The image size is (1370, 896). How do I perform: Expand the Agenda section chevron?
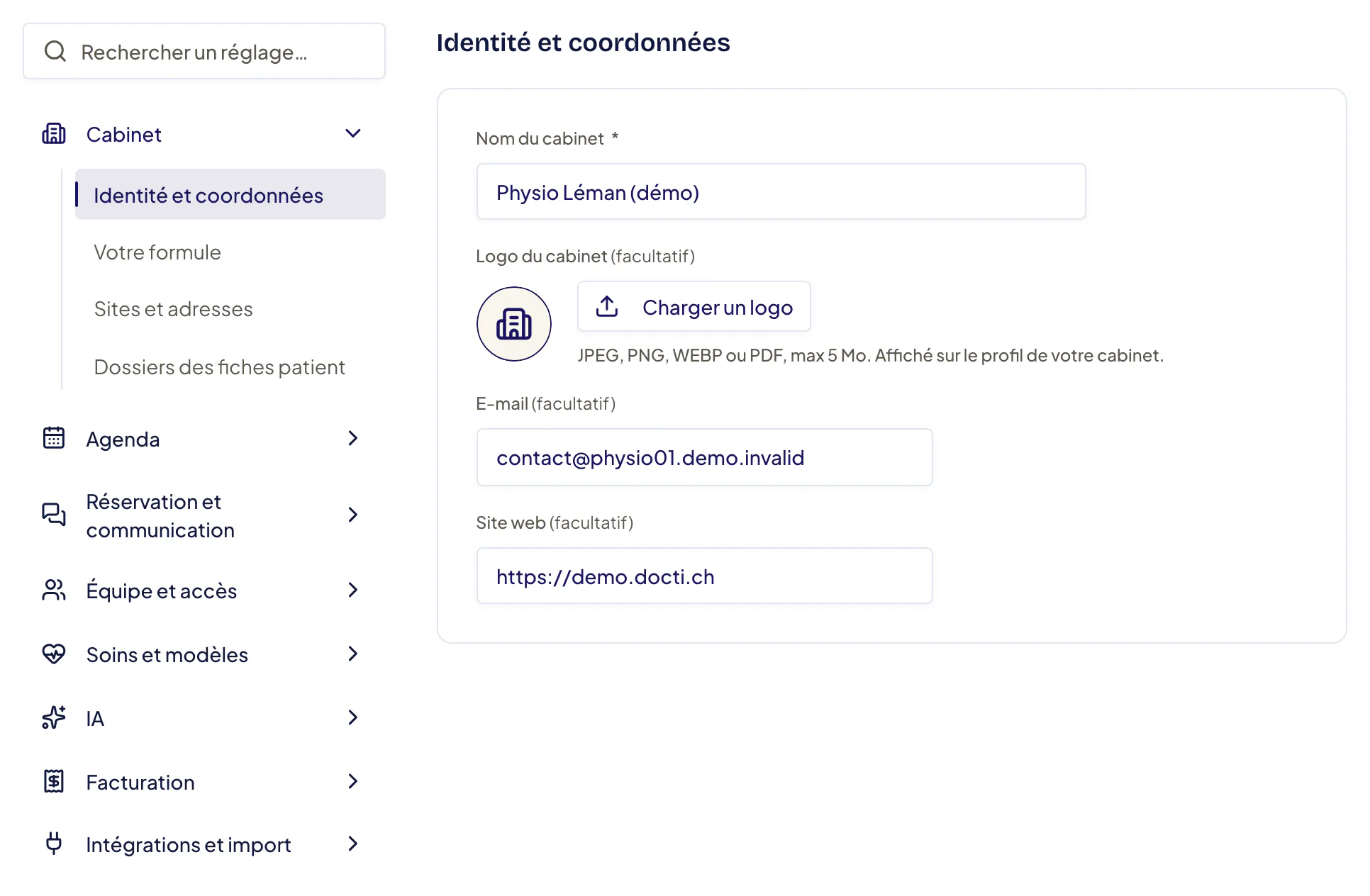pyautogui.click(x=353, y=438)
